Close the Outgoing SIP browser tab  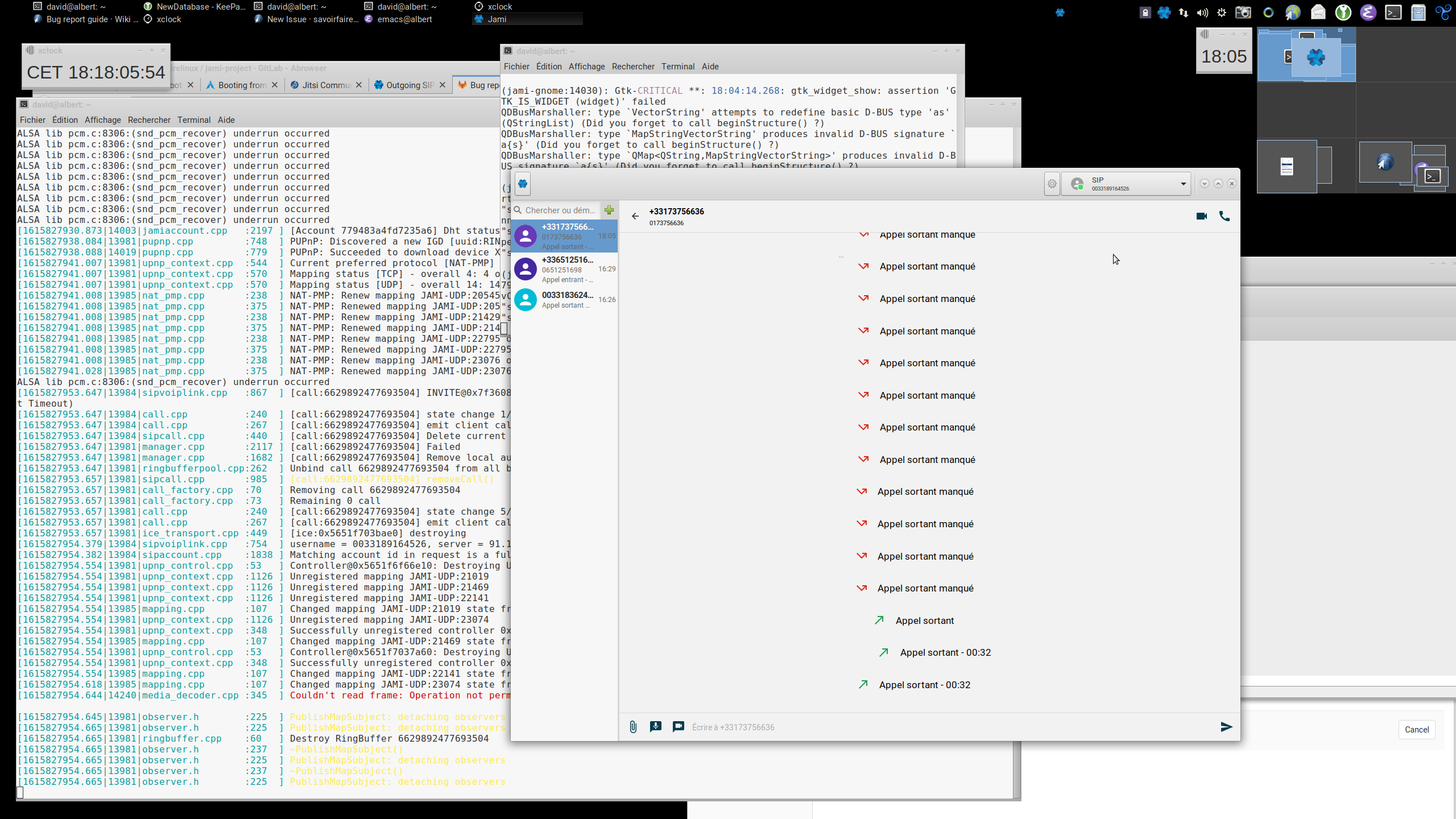[x=442, y=85]
